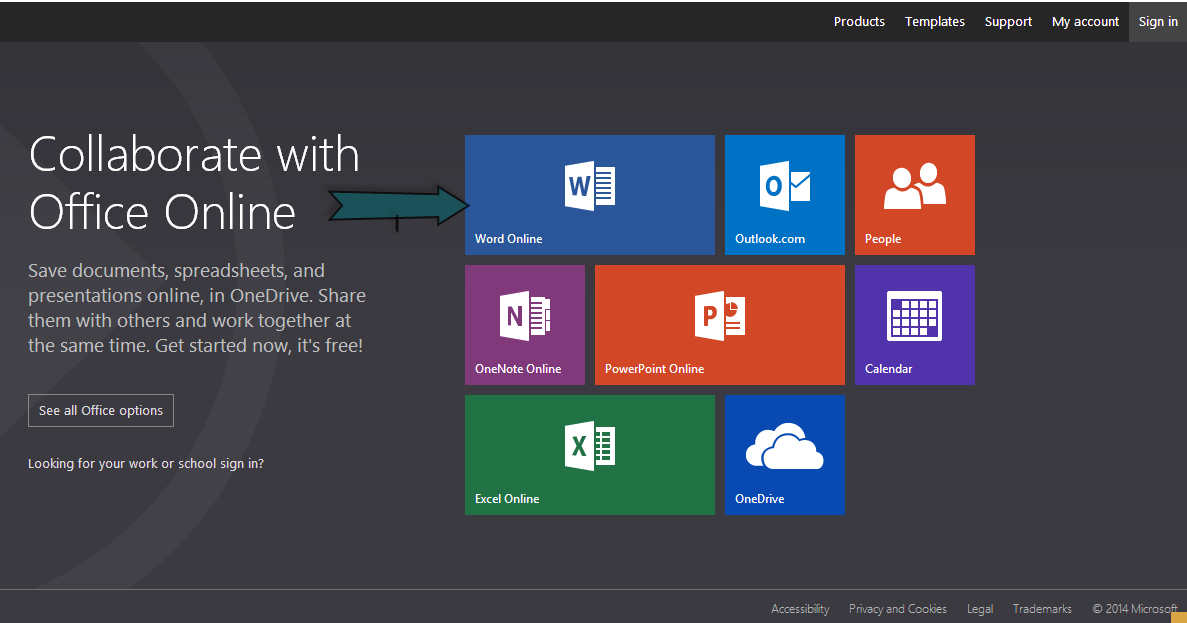Open the Calendar grid icon
The image size is (1187, 623).
pos(914,316)
